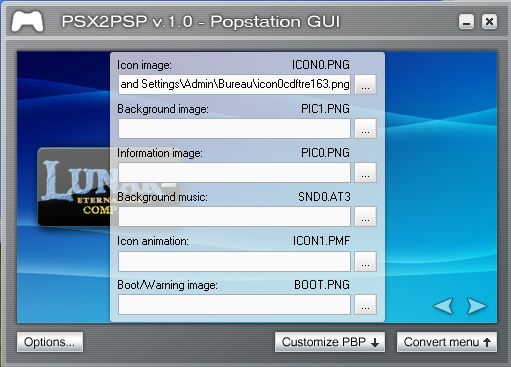The width and height of the screenshot is (511, 367).
Task: Click the PSX2PSP v.1.0 title text
Action: click(201, 22)
